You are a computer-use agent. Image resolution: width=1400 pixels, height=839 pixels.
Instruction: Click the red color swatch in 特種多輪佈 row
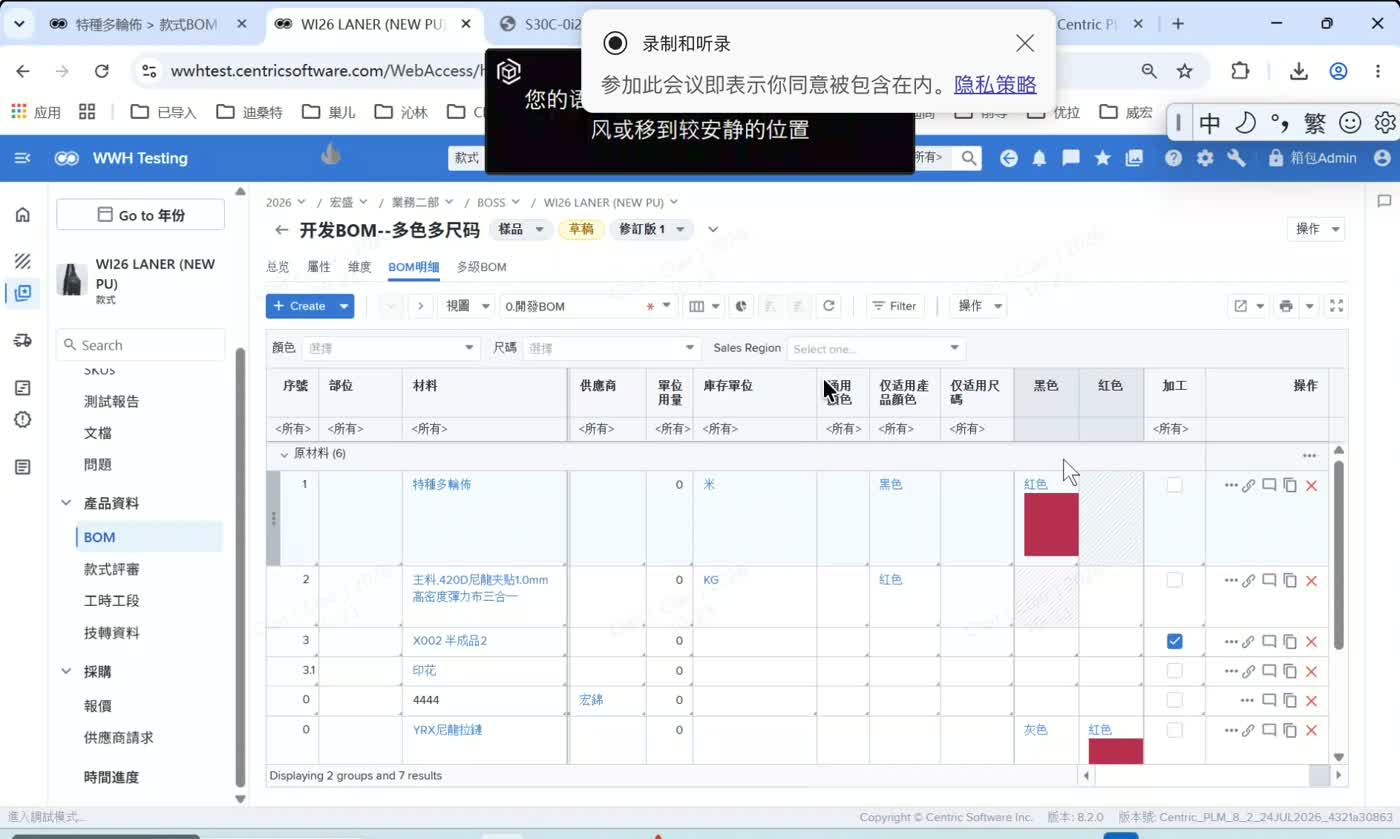click(1051, 524)
